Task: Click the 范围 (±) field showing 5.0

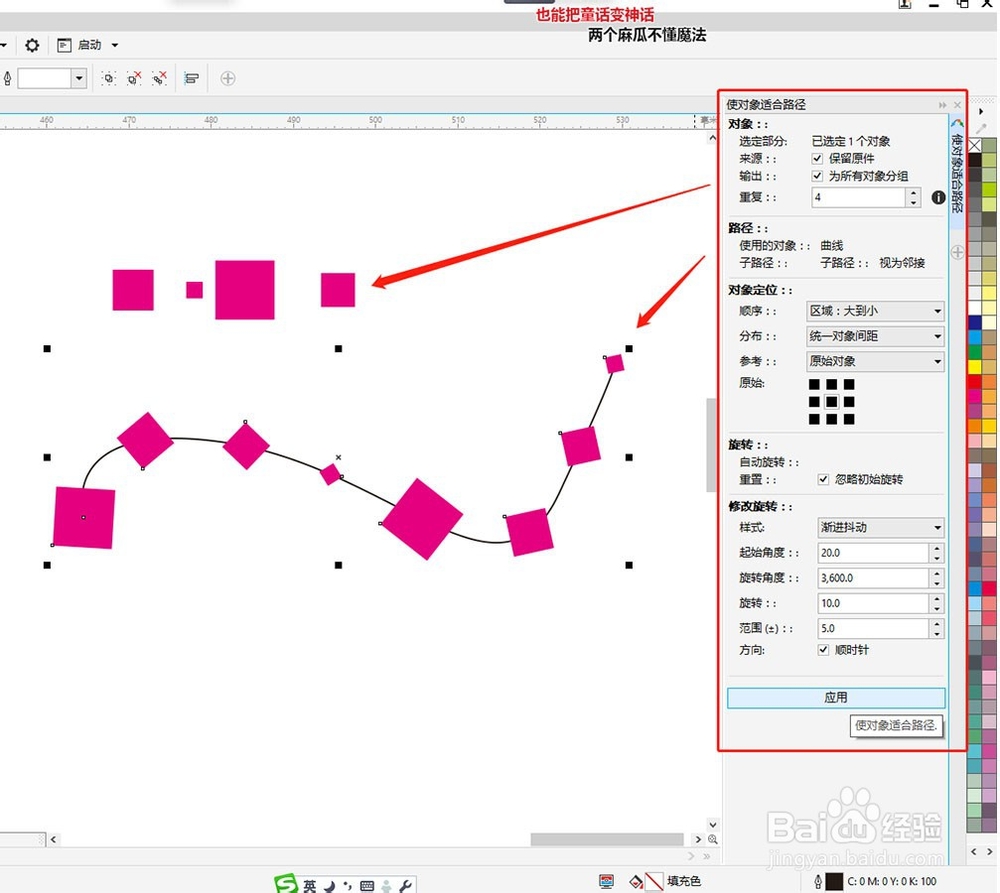Action: [873, 628]
